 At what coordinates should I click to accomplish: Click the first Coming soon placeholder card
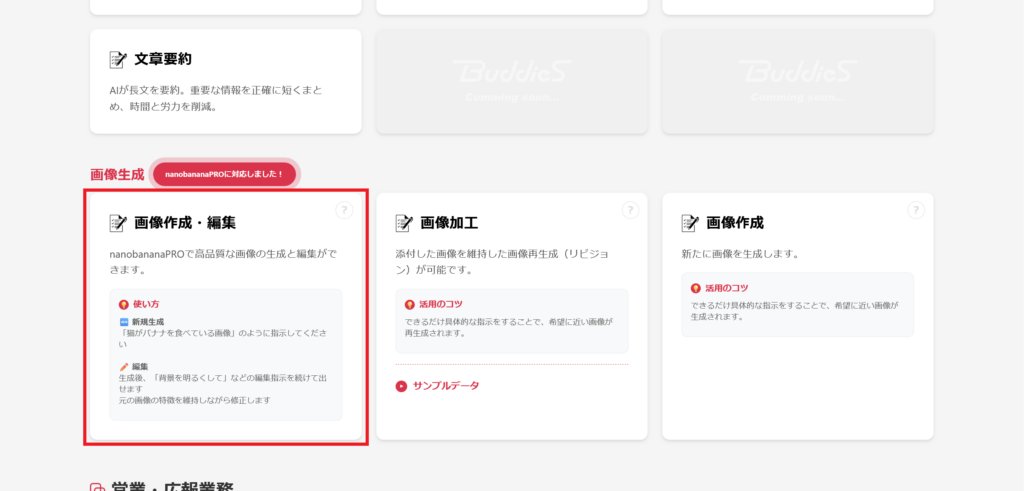click(511, 81)
